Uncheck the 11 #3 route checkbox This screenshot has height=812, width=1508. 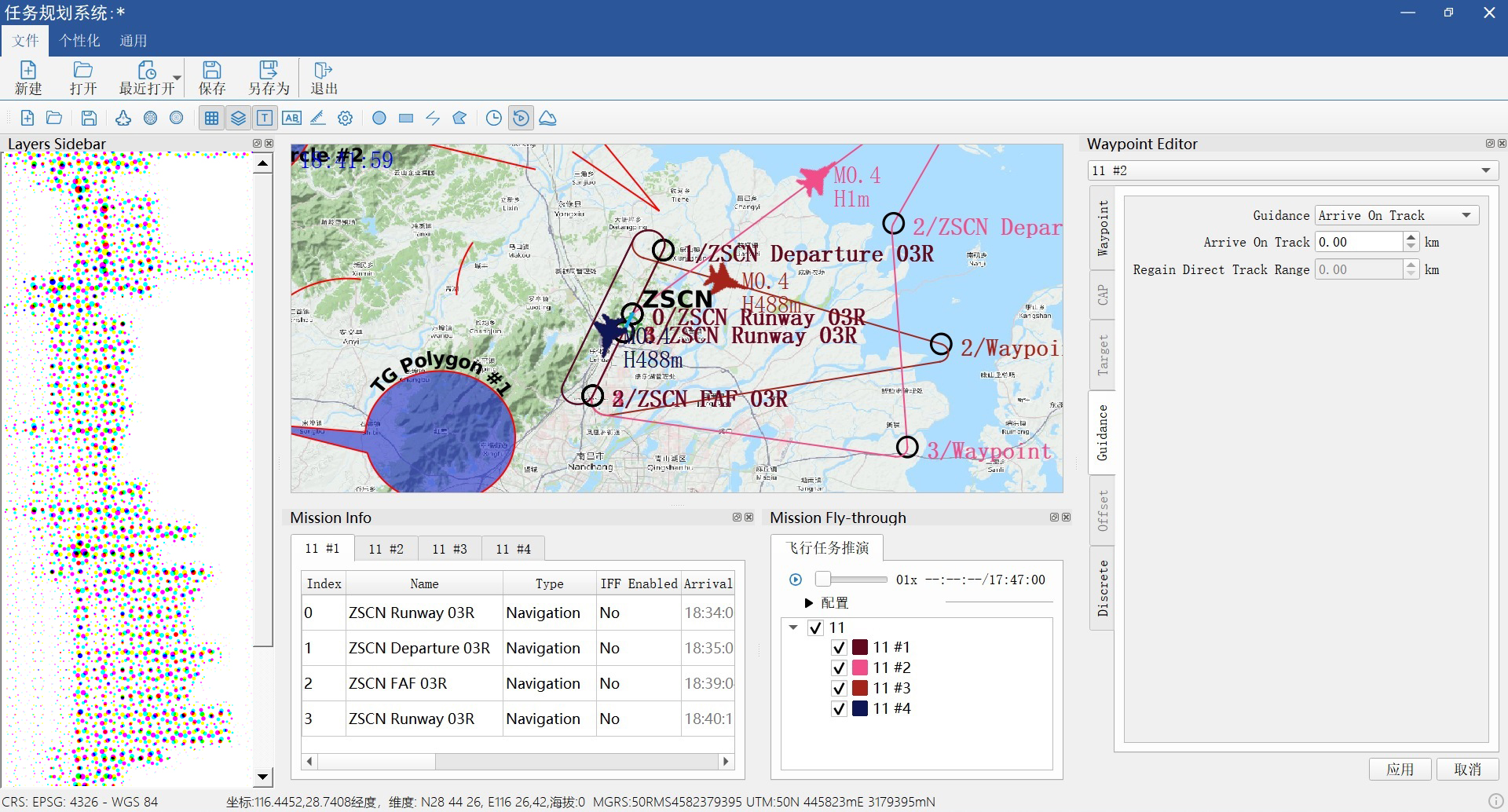[x=839, y=688]
